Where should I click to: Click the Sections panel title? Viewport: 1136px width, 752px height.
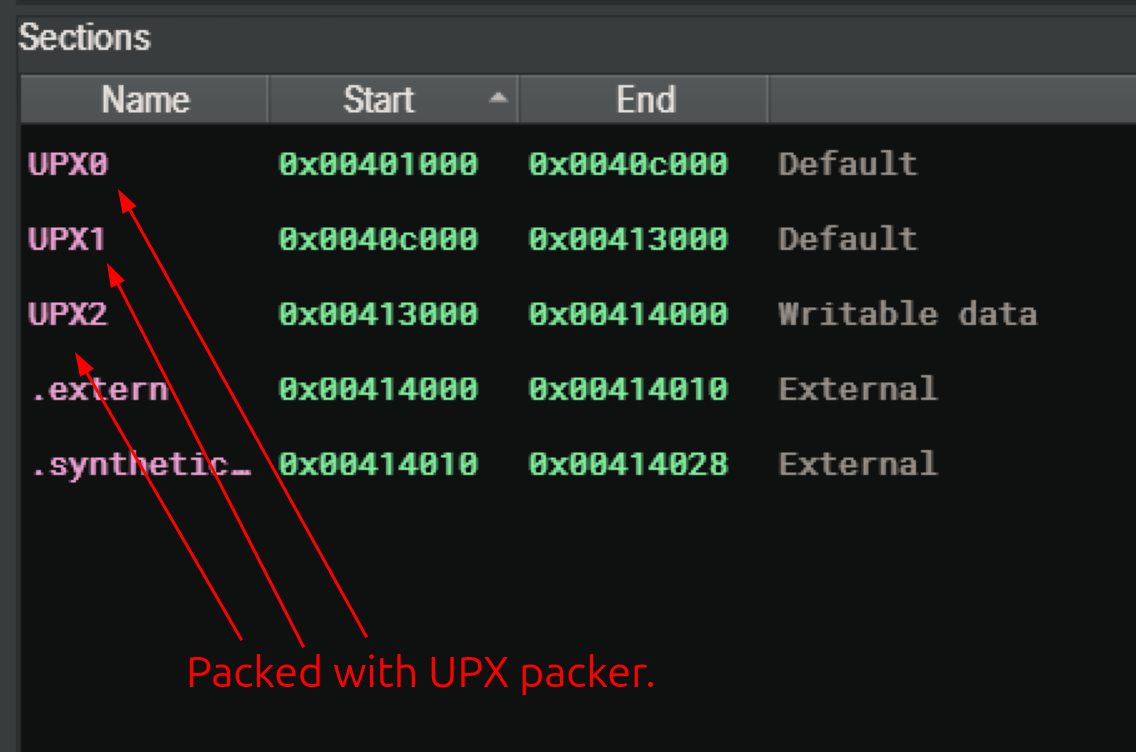click(85, 38)
